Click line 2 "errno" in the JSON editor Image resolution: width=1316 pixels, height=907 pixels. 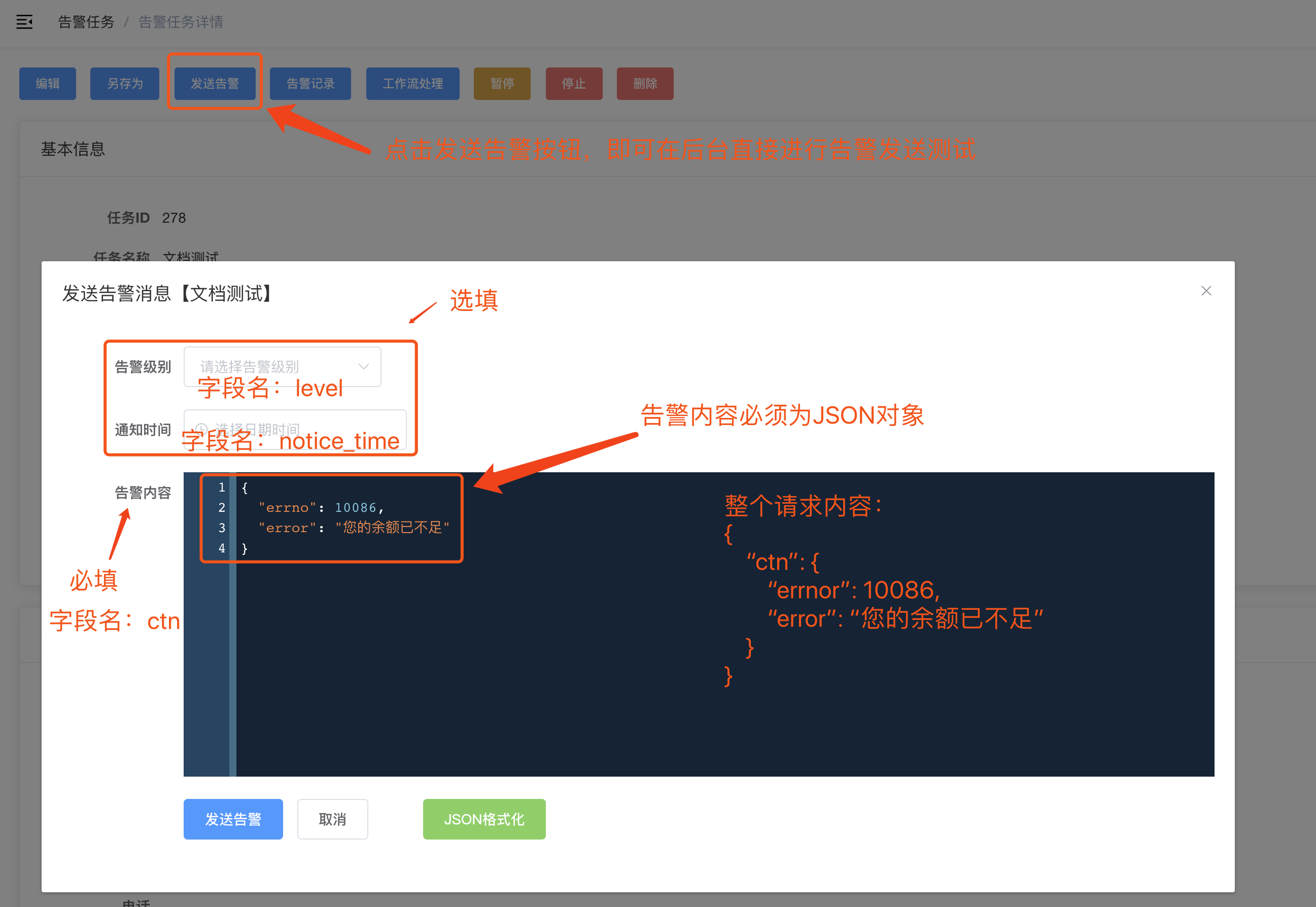pyautogui.click(x=288, y=507)
